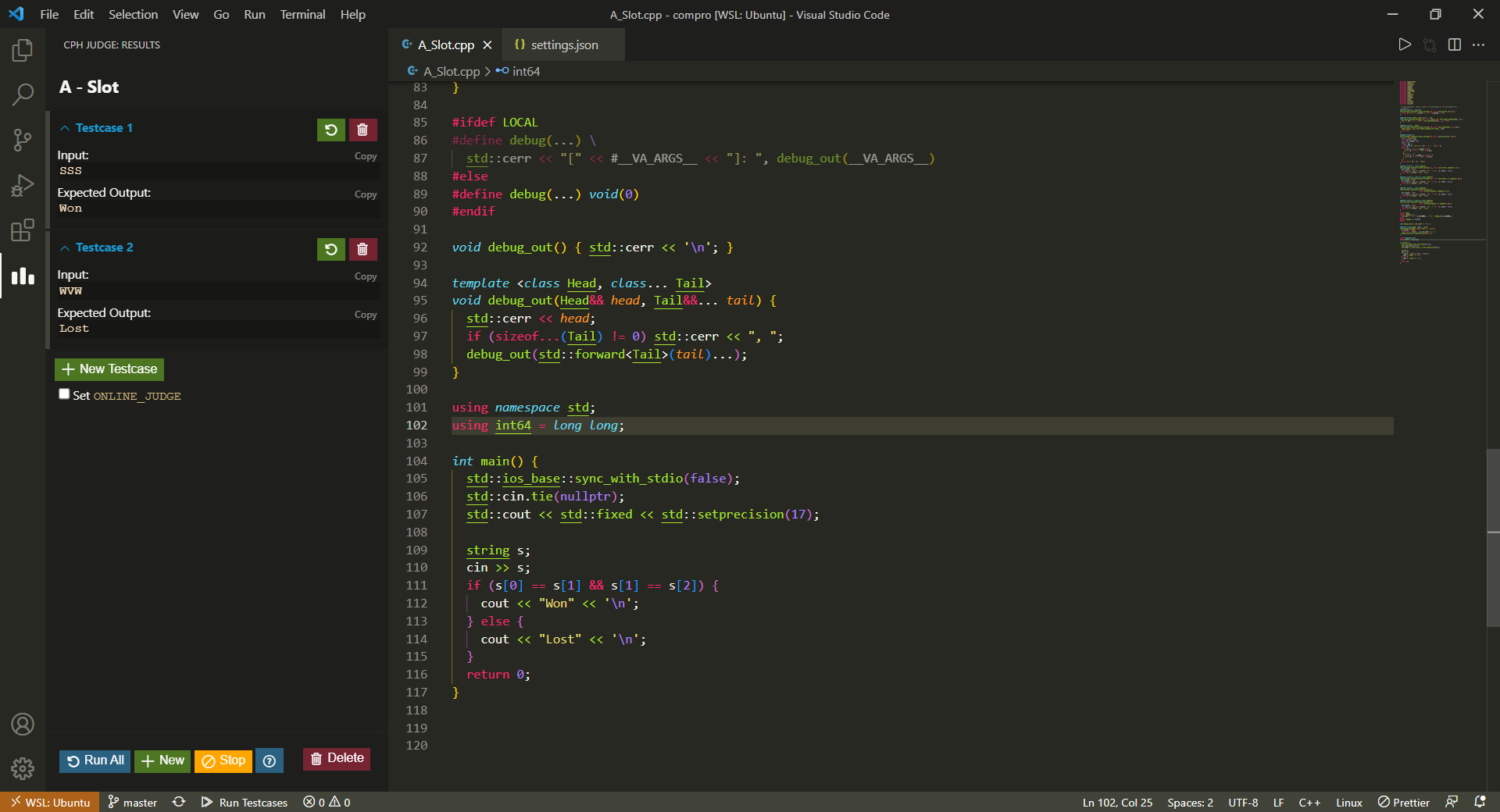Delete Testcase 2 using trash icon
1500x812 pixels.
pos(362,249)
